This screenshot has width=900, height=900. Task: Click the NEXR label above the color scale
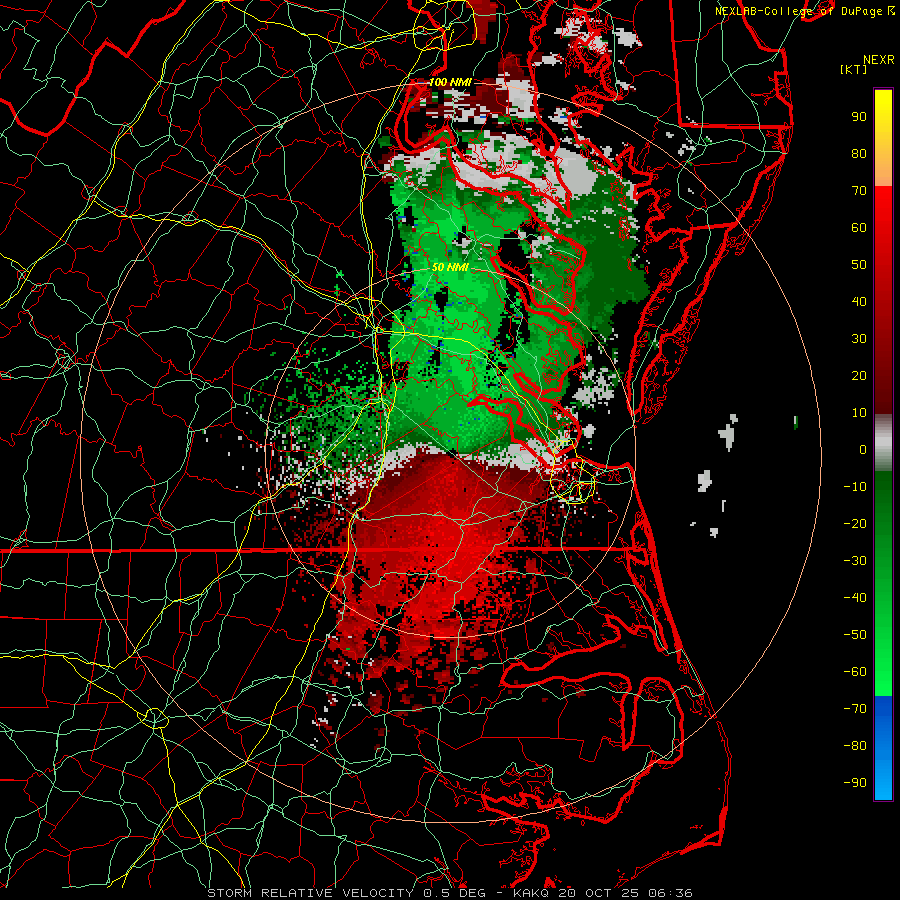(x=879, y=60)
